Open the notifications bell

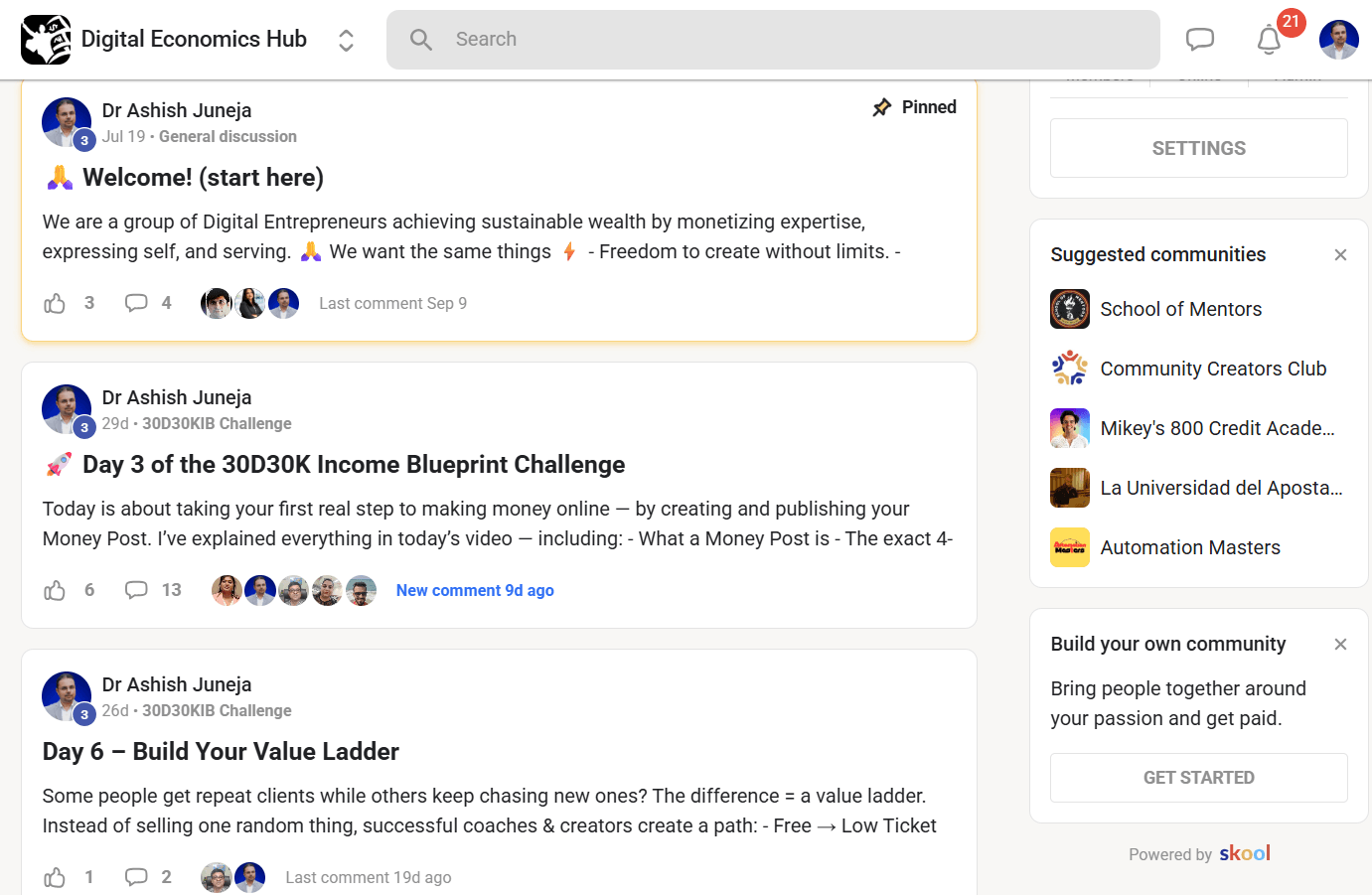[1269, 40]
